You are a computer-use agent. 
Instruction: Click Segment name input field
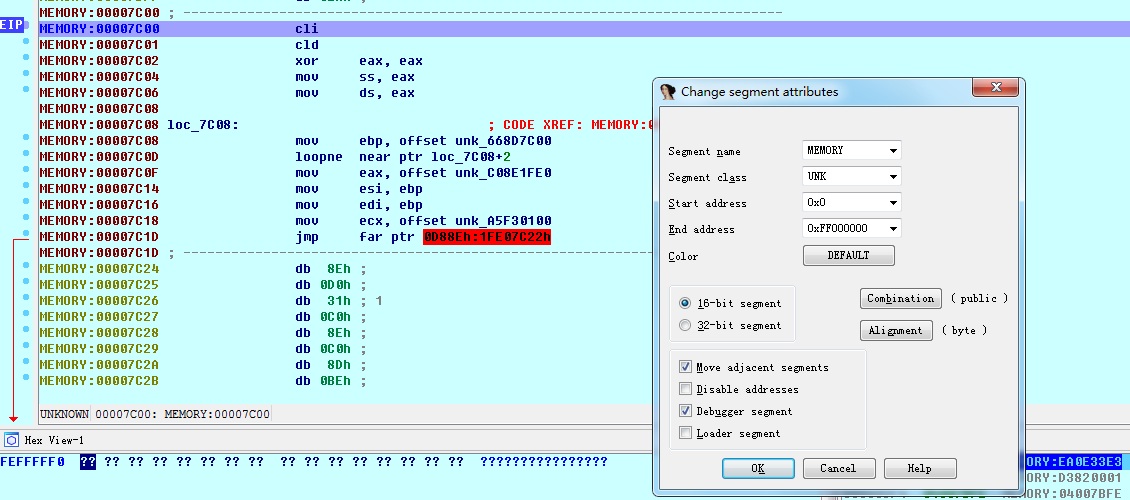pyautogui.click(x=845, y=151)
